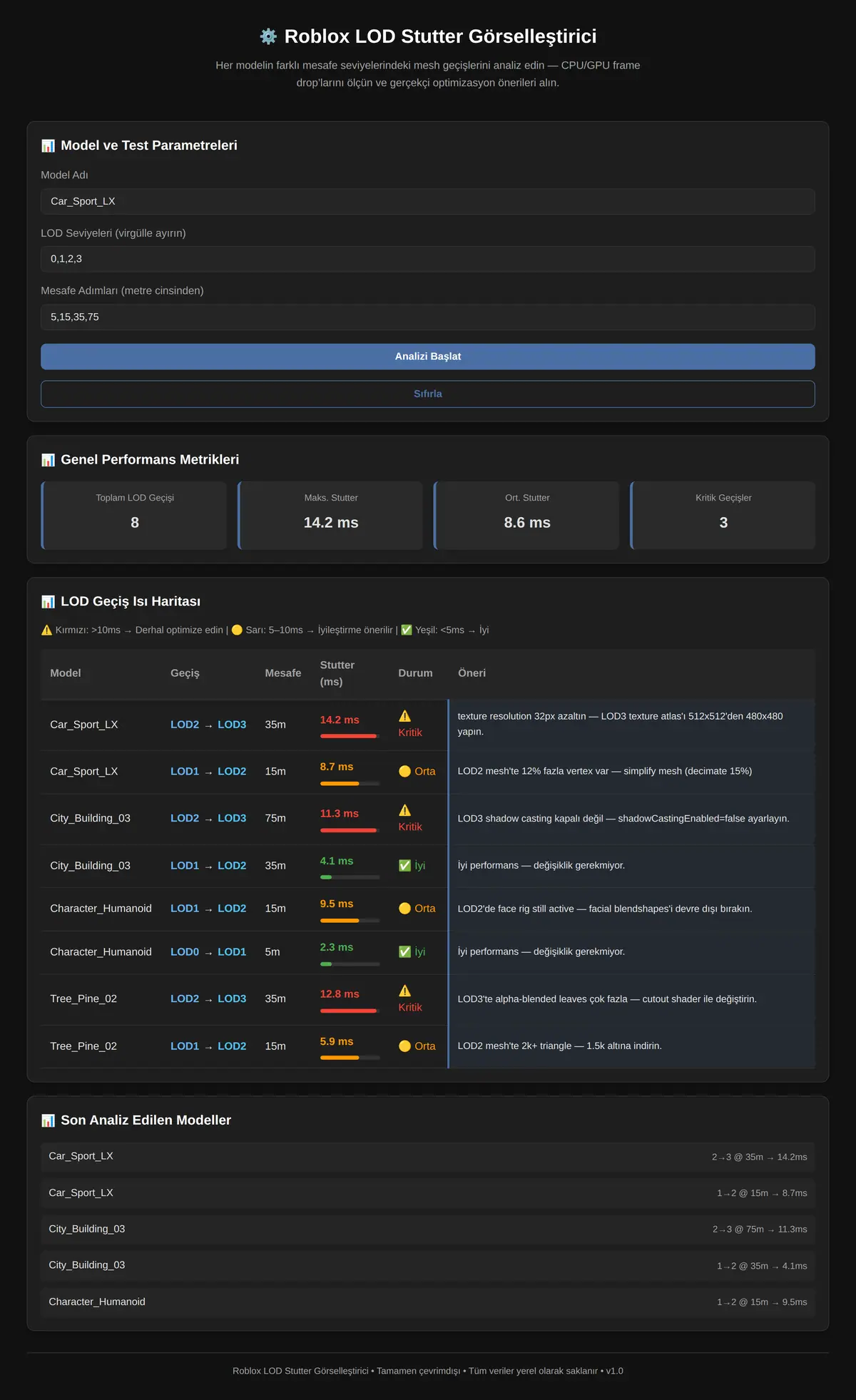Image resolution: width=856 pixels, height=1400 pixels.
Task: Click the yellow circle icon in the 5.9 ms row
Action: pos(404,1046)
